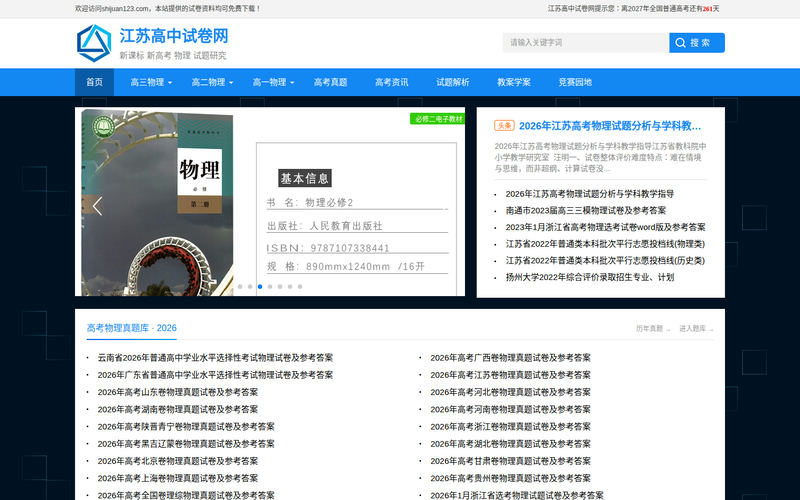Select the fourth carousel dot
The image size is (800, 500).
tap(270, 287)
